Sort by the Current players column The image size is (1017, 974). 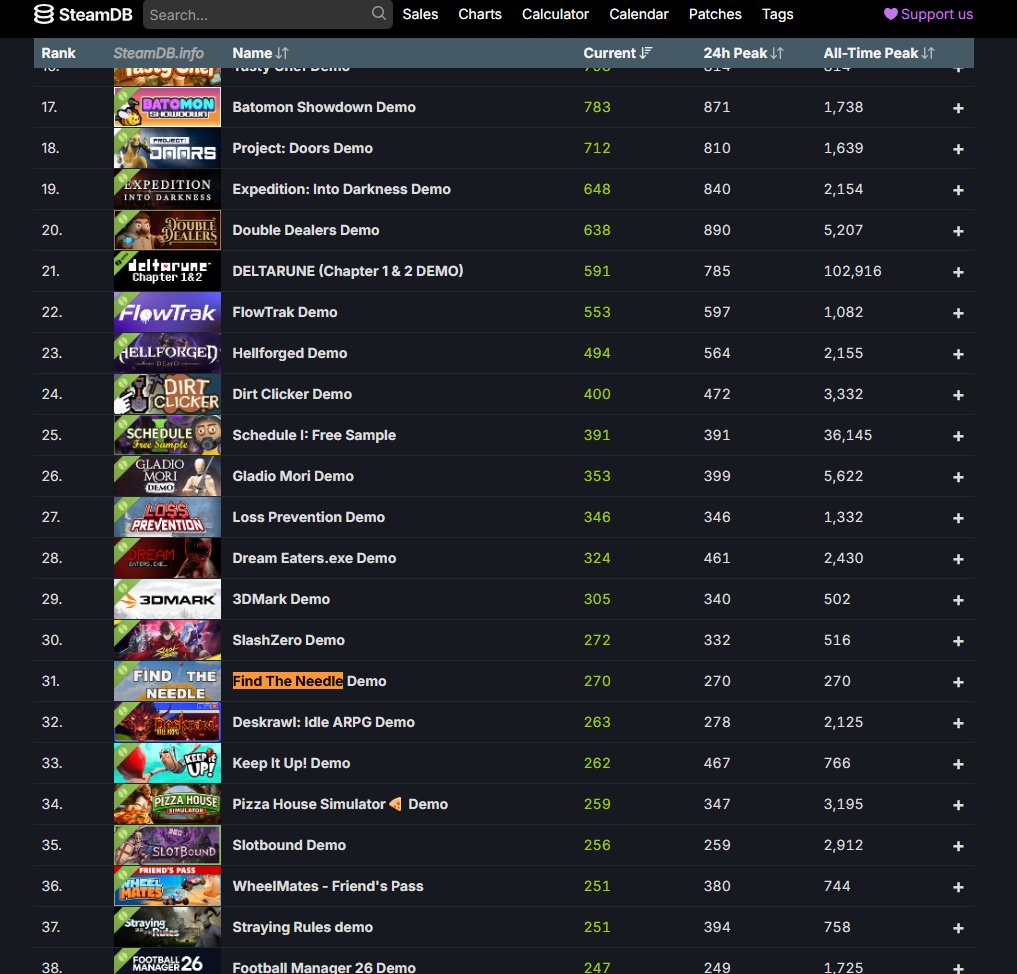click(x=618, y=53)
